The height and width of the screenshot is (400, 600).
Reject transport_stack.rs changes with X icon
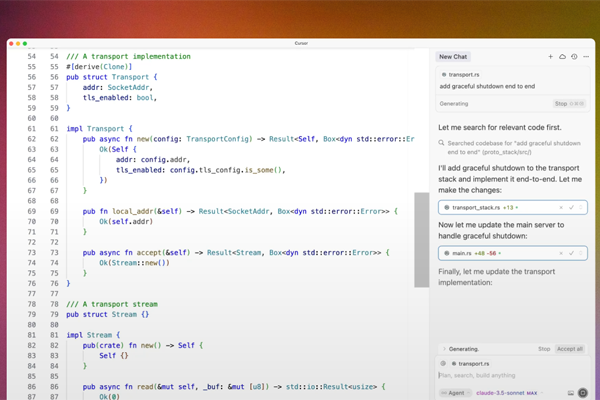pos(561,207)
